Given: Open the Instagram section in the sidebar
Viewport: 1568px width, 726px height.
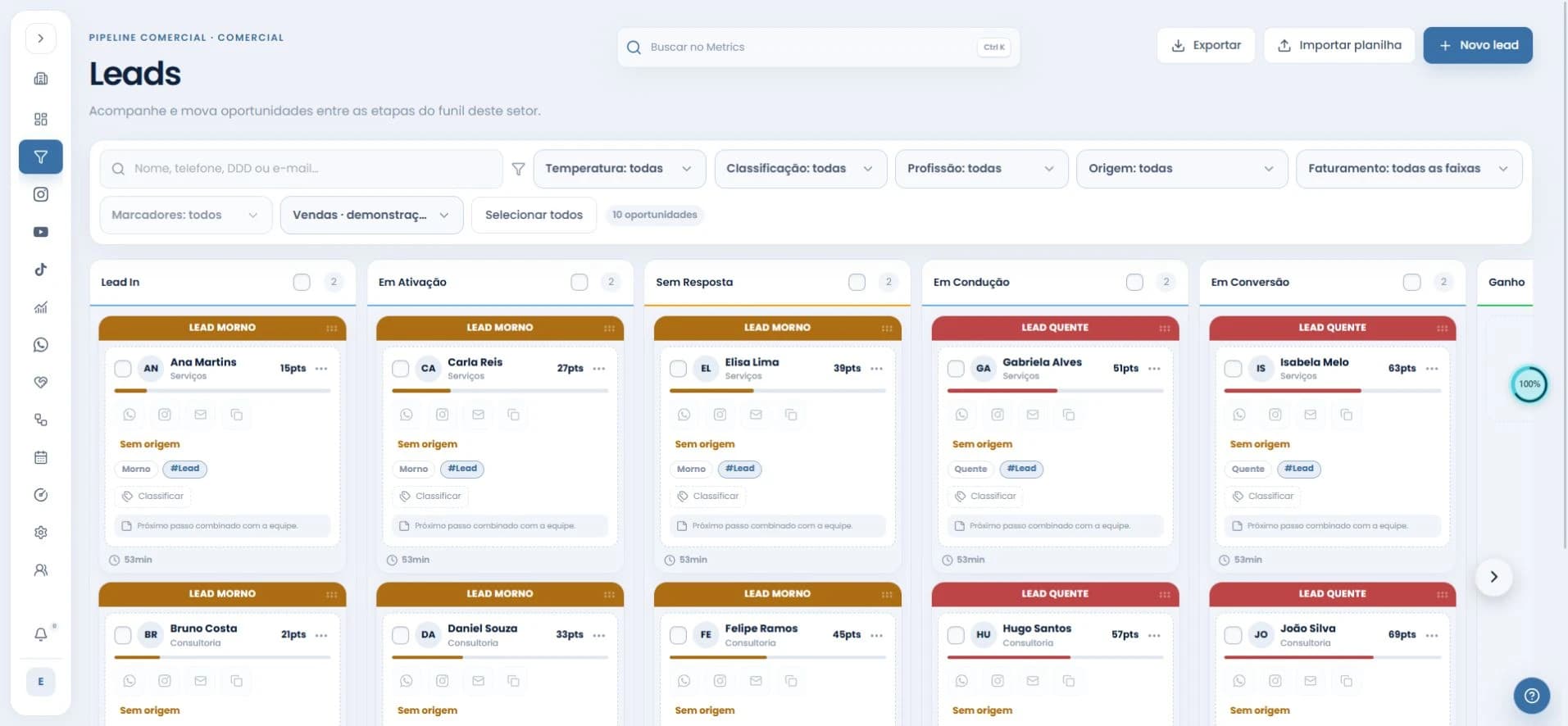Looking at the screenshot, I should pyautogui.click(x=41, y=194).
